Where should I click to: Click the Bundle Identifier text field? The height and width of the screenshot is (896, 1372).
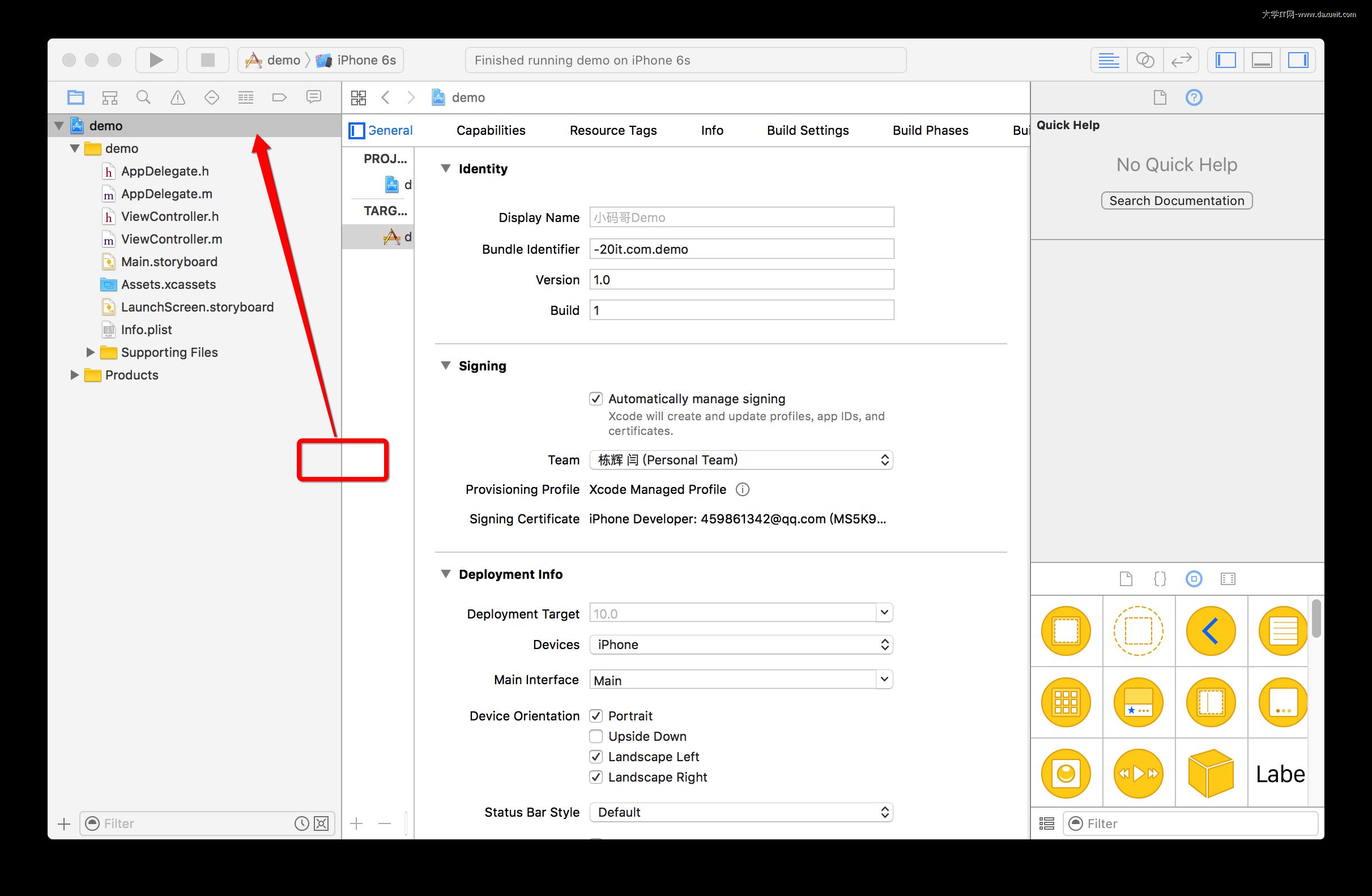pos(741,249)
